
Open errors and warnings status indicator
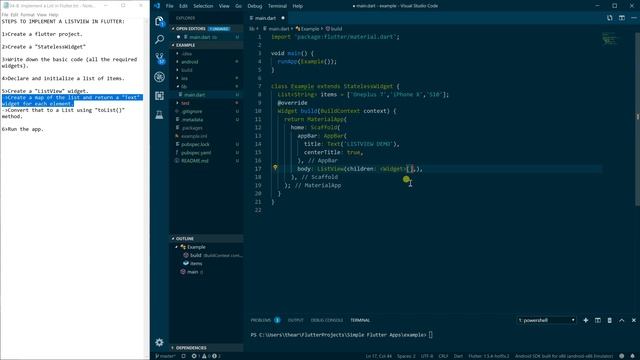pos(206,356)
